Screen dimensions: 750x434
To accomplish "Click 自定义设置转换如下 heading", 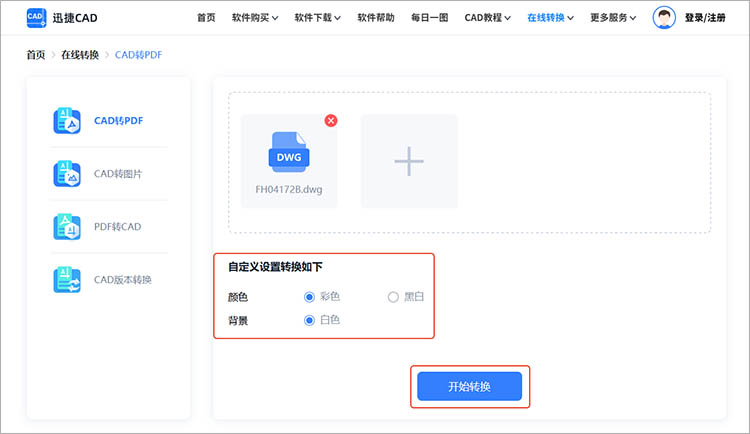I will click(275, 267).
